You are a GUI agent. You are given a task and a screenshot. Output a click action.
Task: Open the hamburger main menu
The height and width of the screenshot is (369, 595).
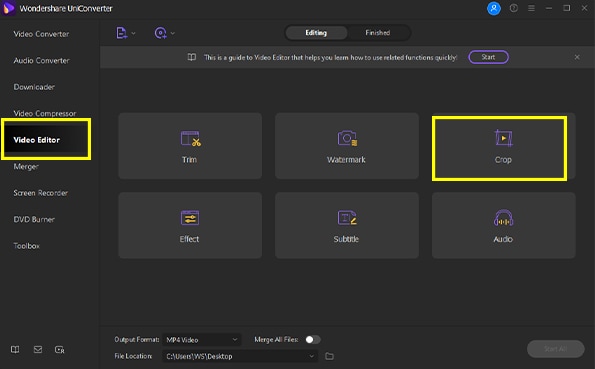click(531, 8)
